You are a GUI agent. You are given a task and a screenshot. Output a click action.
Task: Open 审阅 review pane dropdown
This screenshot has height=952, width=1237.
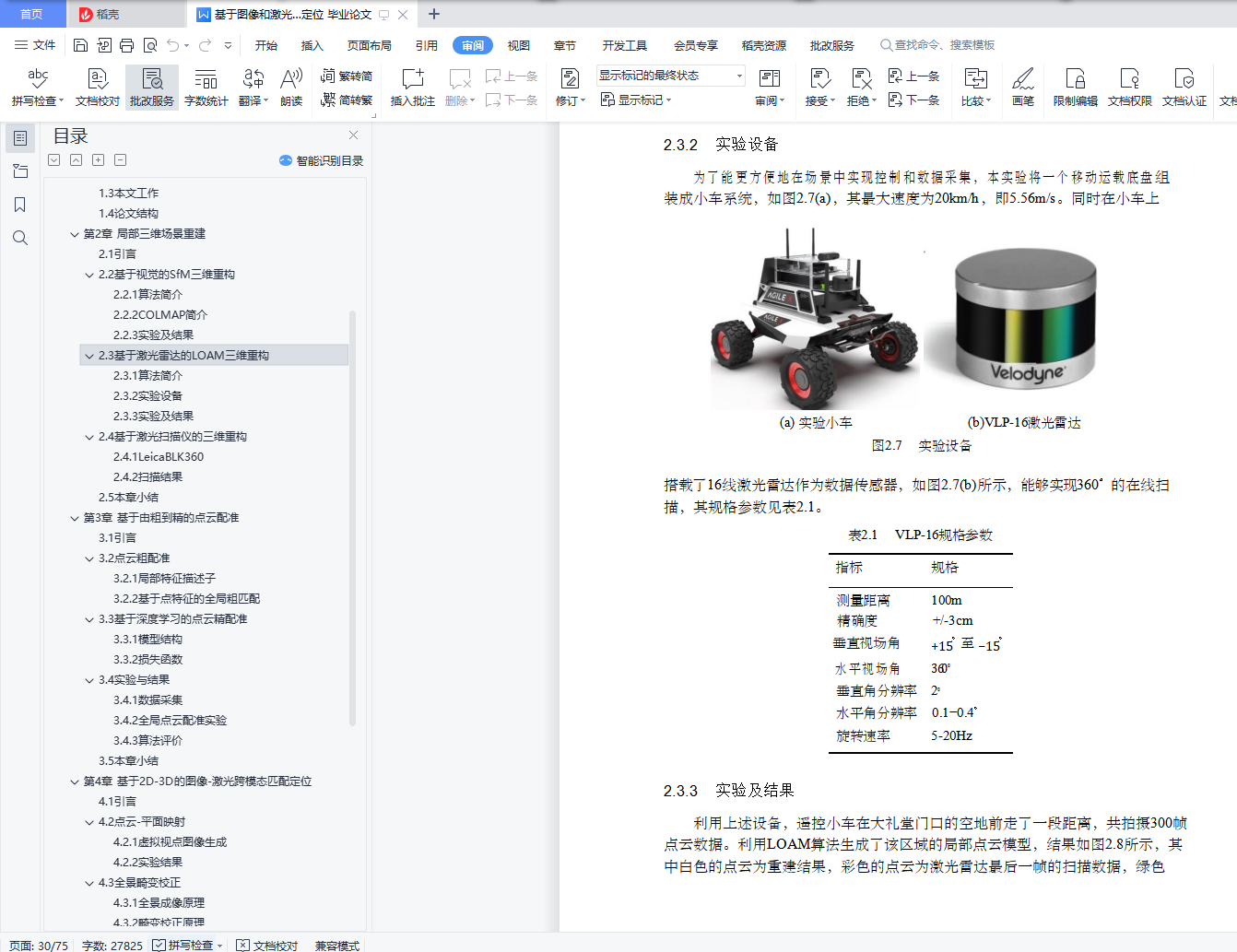pos(770,88)
